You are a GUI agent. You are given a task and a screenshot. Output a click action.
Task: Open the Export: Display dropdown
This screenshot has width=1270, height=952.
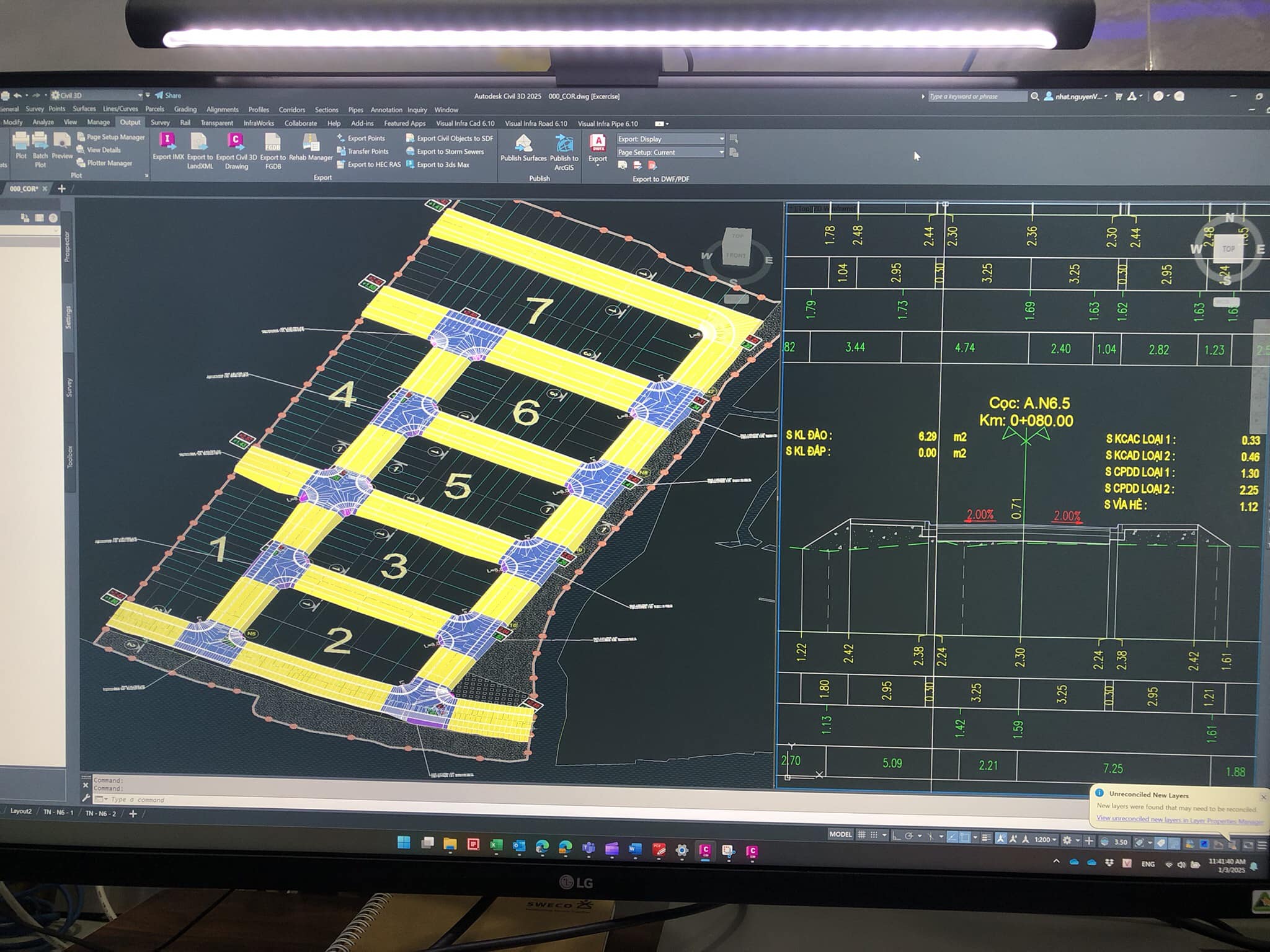point(670,139)
